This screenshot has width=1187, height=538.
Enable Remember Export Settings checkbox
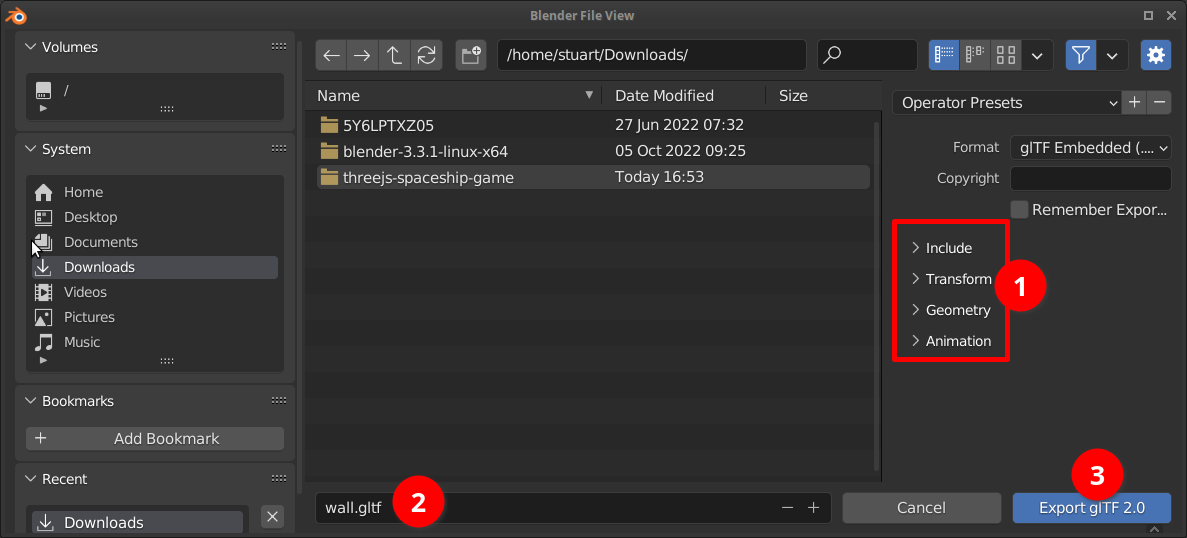click(1020, 210)
